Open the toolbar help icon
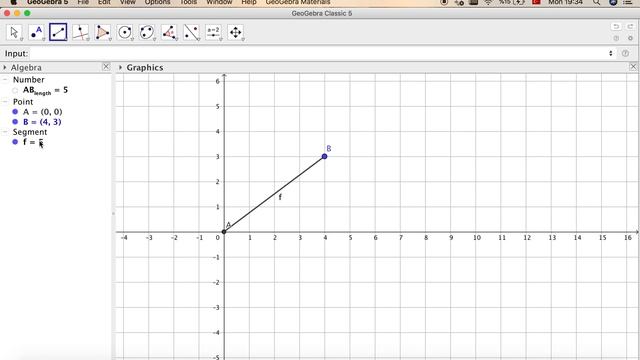Image resolution: width=640 pixels, height=360 pixels. pyautogui.click(x=616, y=38)
